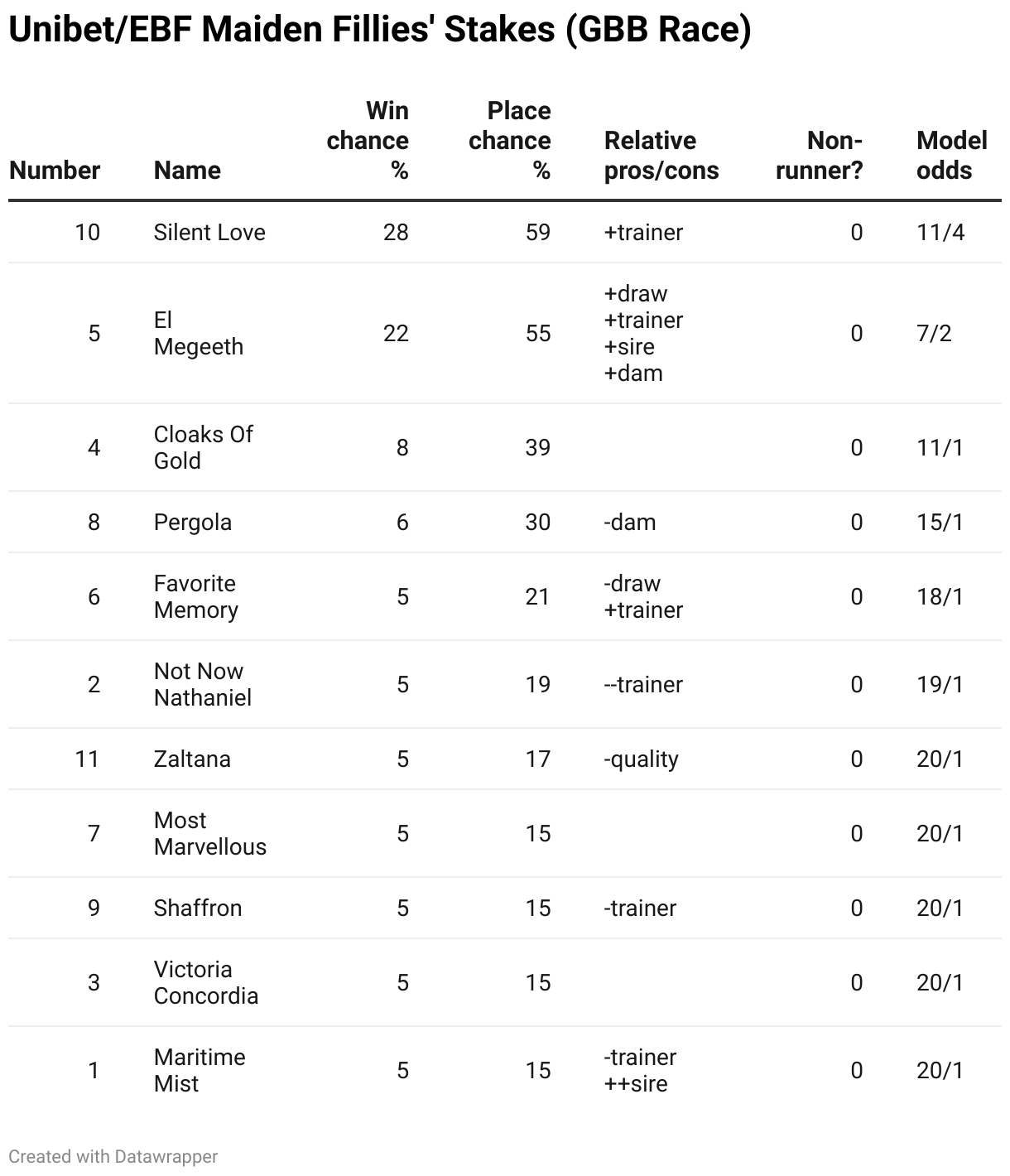The image size is (1010, 1176).
Task: Open the Created with Datawrapper link
Action: (113, 1156)
